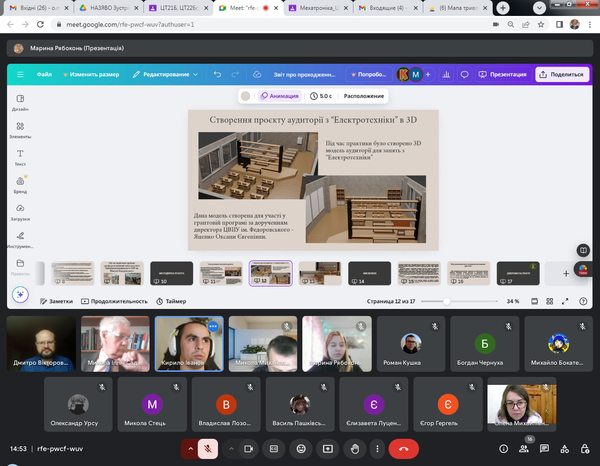Viewport: 600px width, 466px height.
Task: Leave the call with red hang-up button
Action: [x=403, y=450]
